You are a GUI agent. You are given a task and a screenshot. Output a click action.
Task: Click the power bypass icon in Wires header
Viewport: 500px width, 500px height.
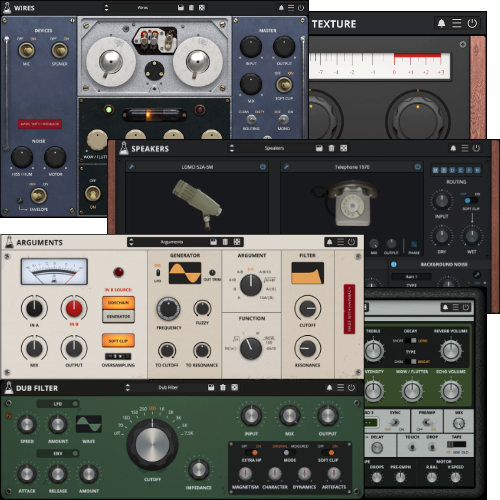[301, 8]
